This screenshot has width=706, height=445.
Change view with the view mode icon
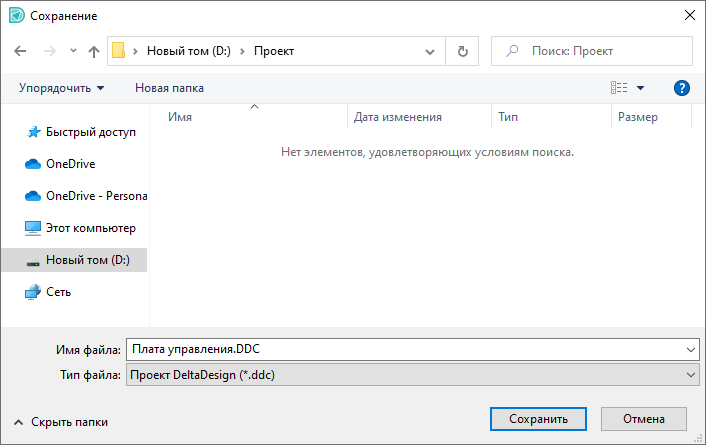coord(620,88)
